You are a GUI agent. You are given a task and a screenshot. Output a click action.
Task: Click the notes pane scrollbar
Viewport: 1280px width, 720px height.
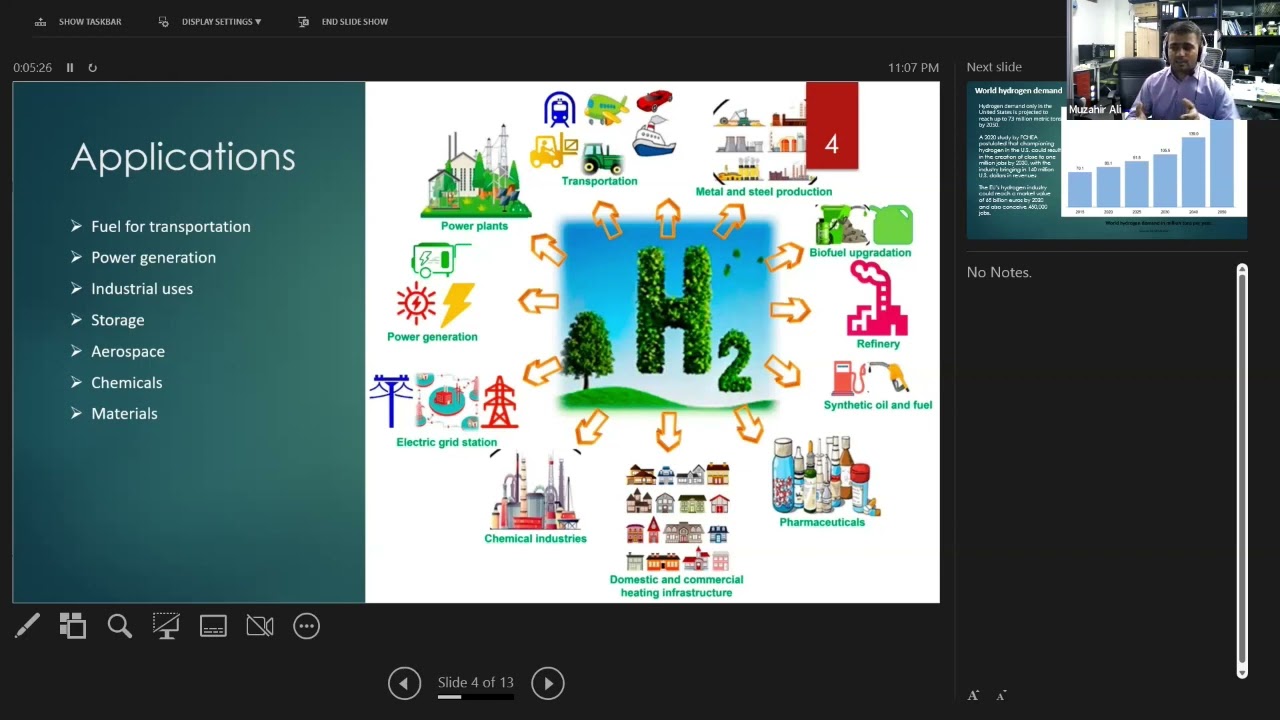click(1242, 470)
